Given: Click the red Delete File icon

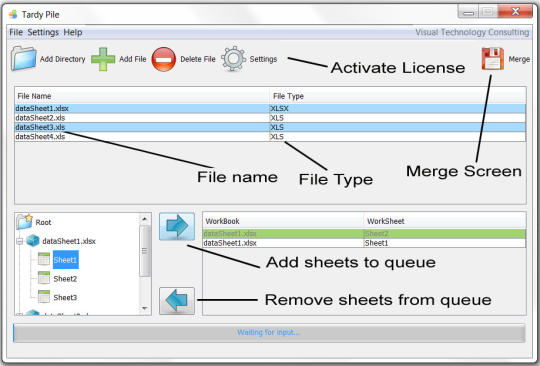Looking at the screenshot, I should coord(164,59).
